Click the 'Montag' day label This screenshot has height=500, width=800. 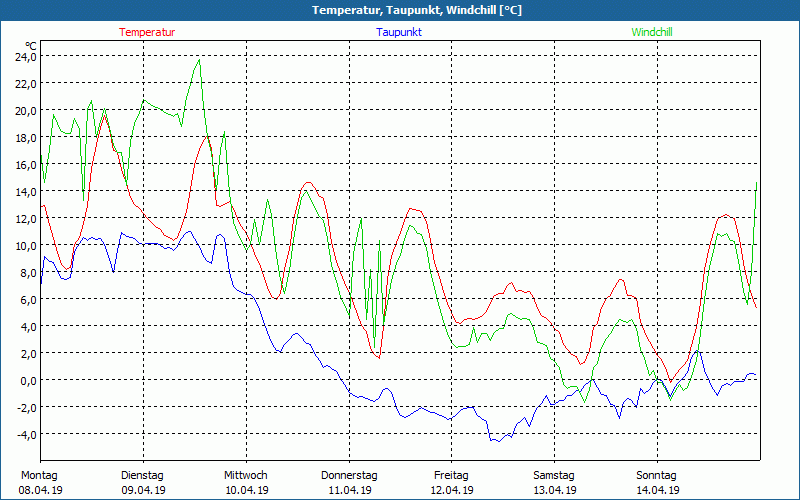(39, 476)
